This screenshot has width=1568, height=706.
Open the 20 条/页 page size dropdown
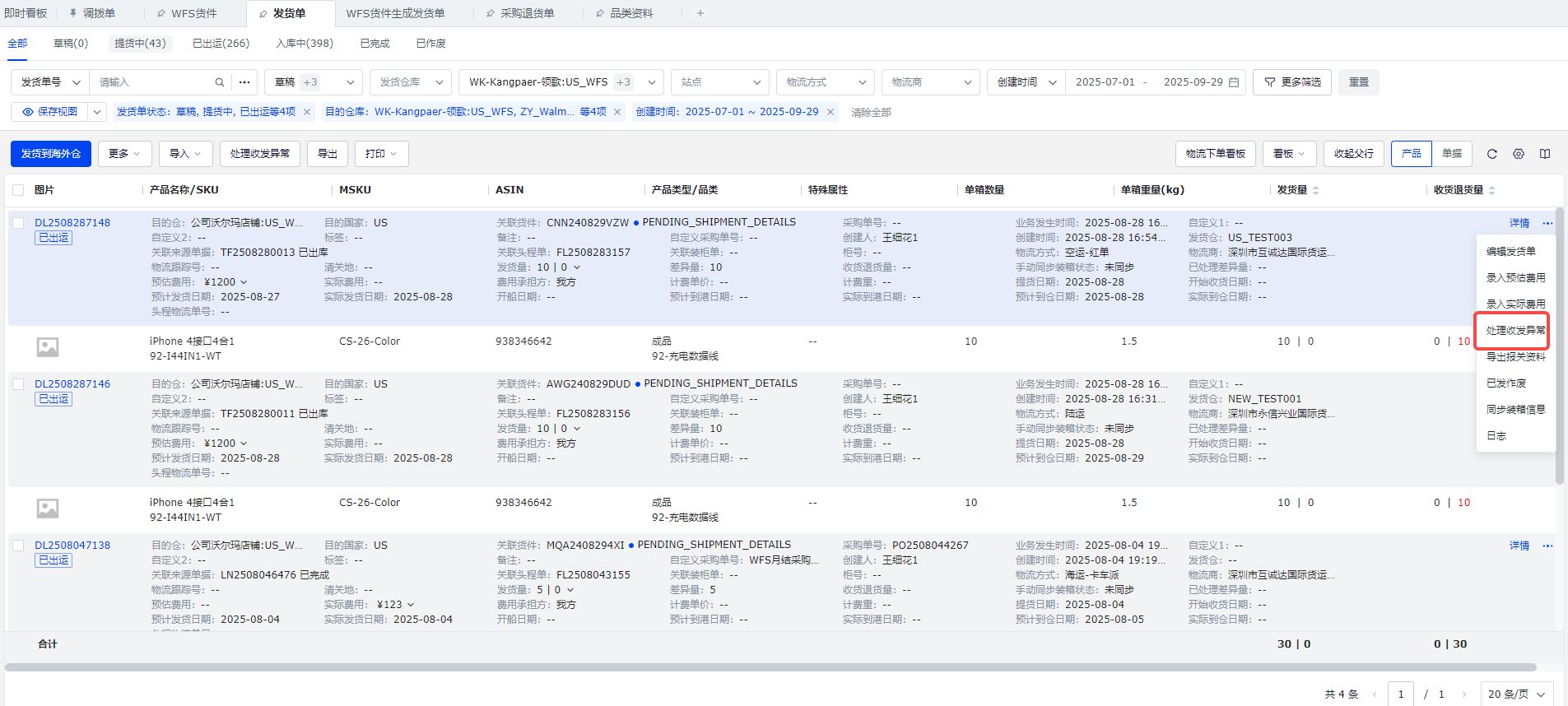pos(1516,694)
